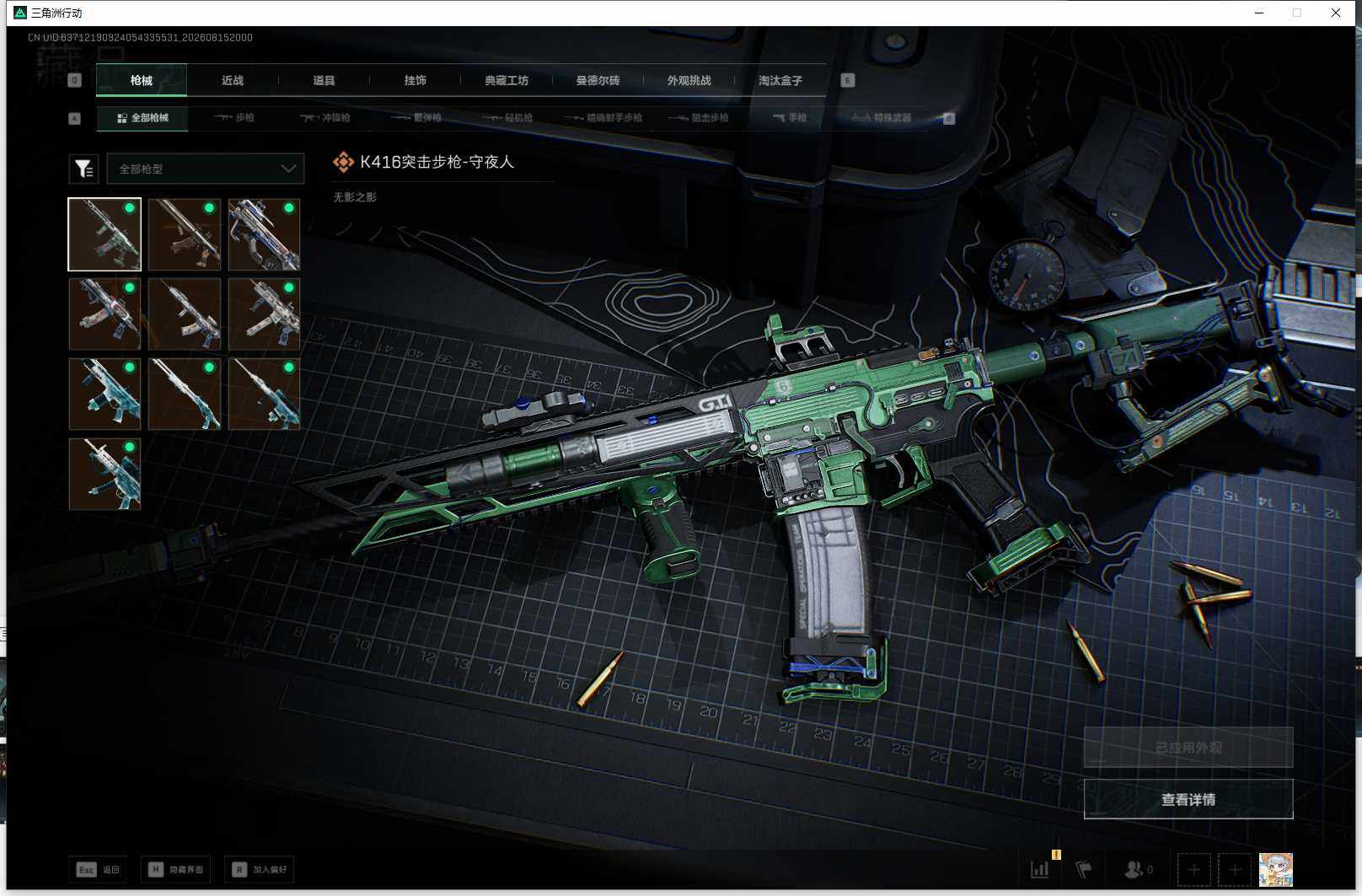Image resolution: width=1362 pixels, height=896 pixels.
Task: Select the brown rifle skin in row one
Action: 185,234
